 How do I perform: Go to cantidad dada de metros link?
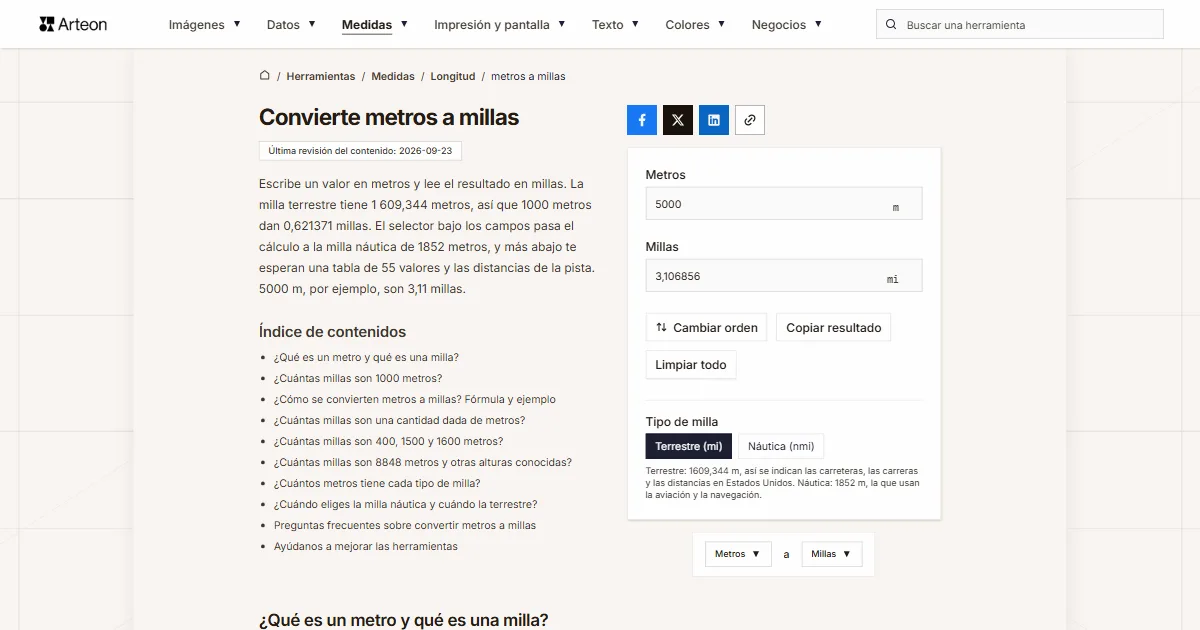click(x=399, y=420)
